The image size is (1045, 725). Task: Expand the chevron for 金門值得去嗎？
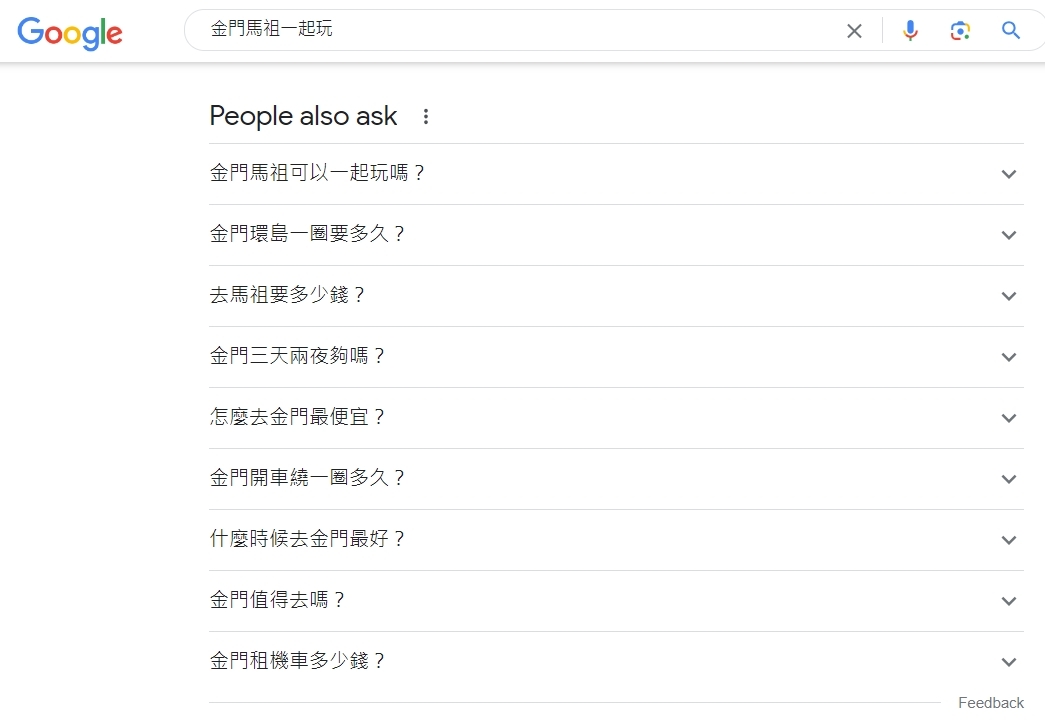1008,601
